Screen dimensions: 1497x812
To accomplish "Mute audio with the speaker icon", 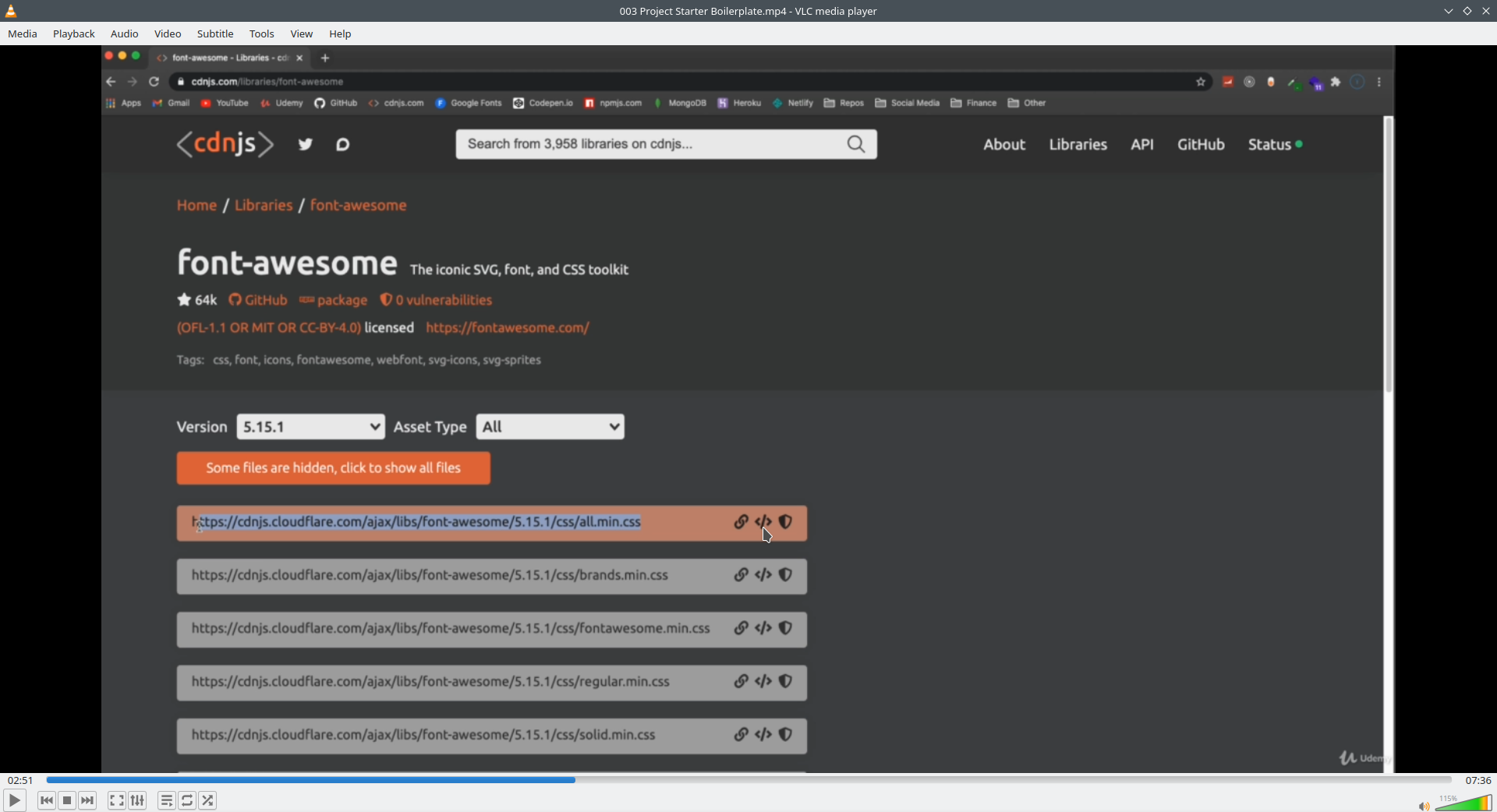I will pos(1424,806).
